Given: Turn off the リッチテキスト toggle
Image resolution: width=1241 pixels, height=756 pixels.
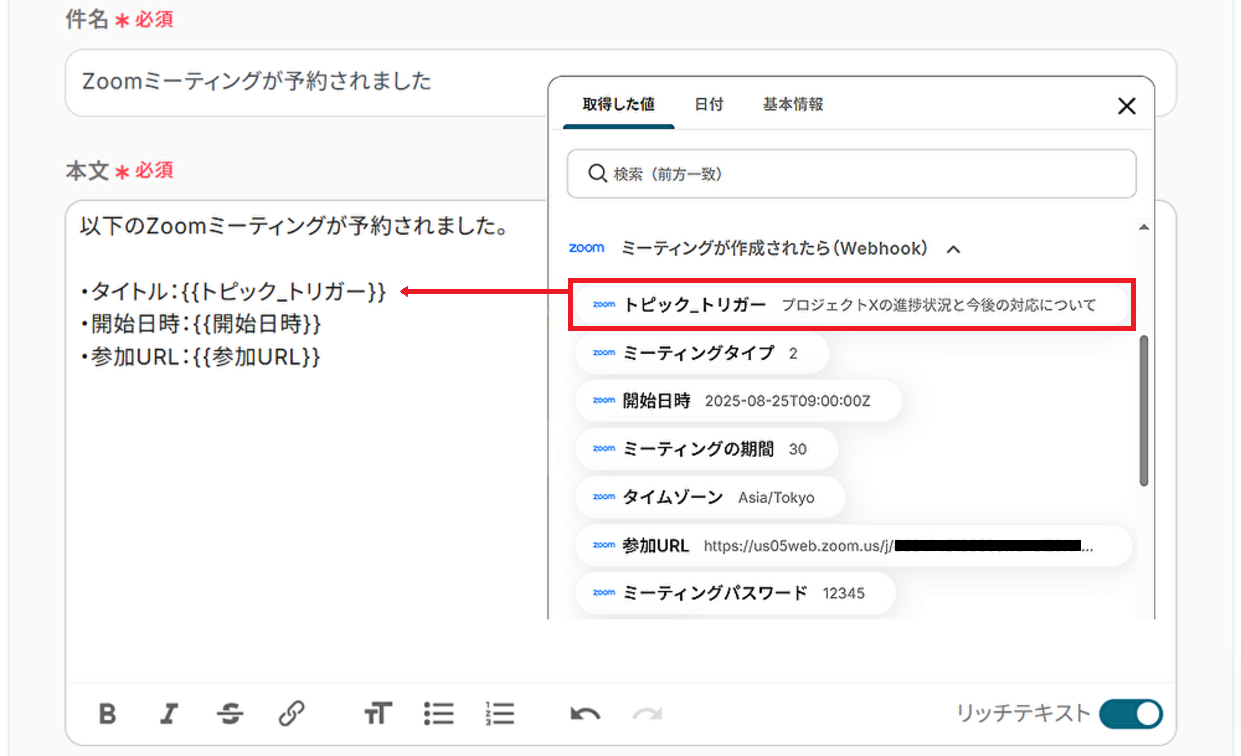Looking at the screenshot, I should [1130, 713].
